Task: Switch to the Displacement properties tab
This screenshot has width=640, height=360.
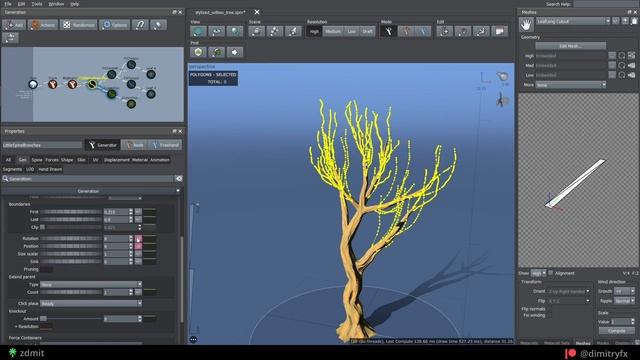Action: point(116,160)
